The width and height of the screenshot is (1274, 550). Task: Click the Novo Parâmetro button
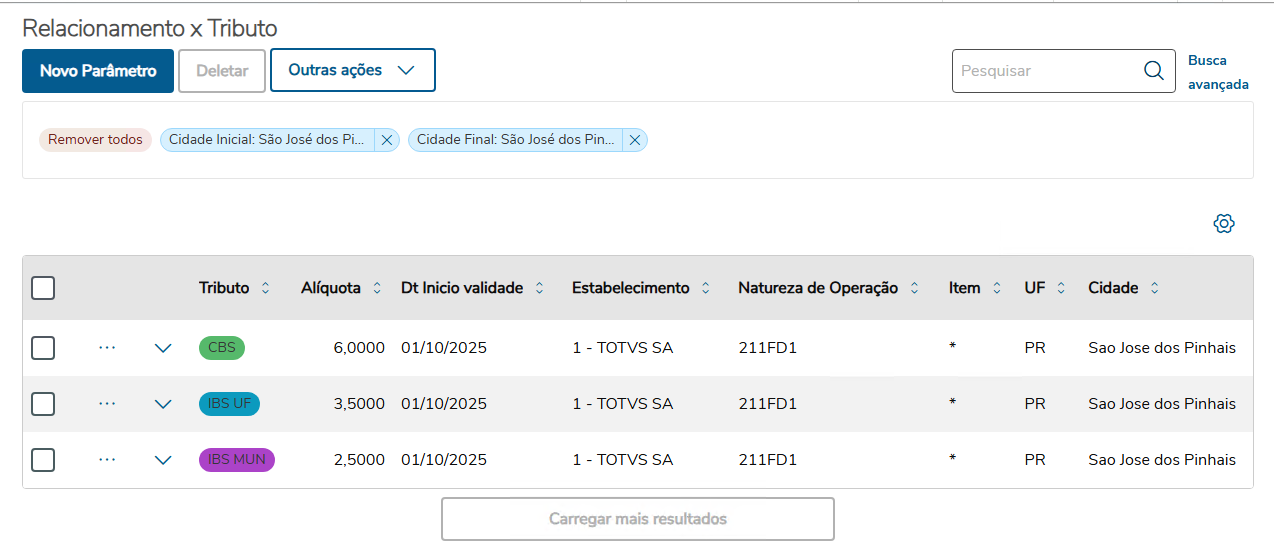point(98,71)
